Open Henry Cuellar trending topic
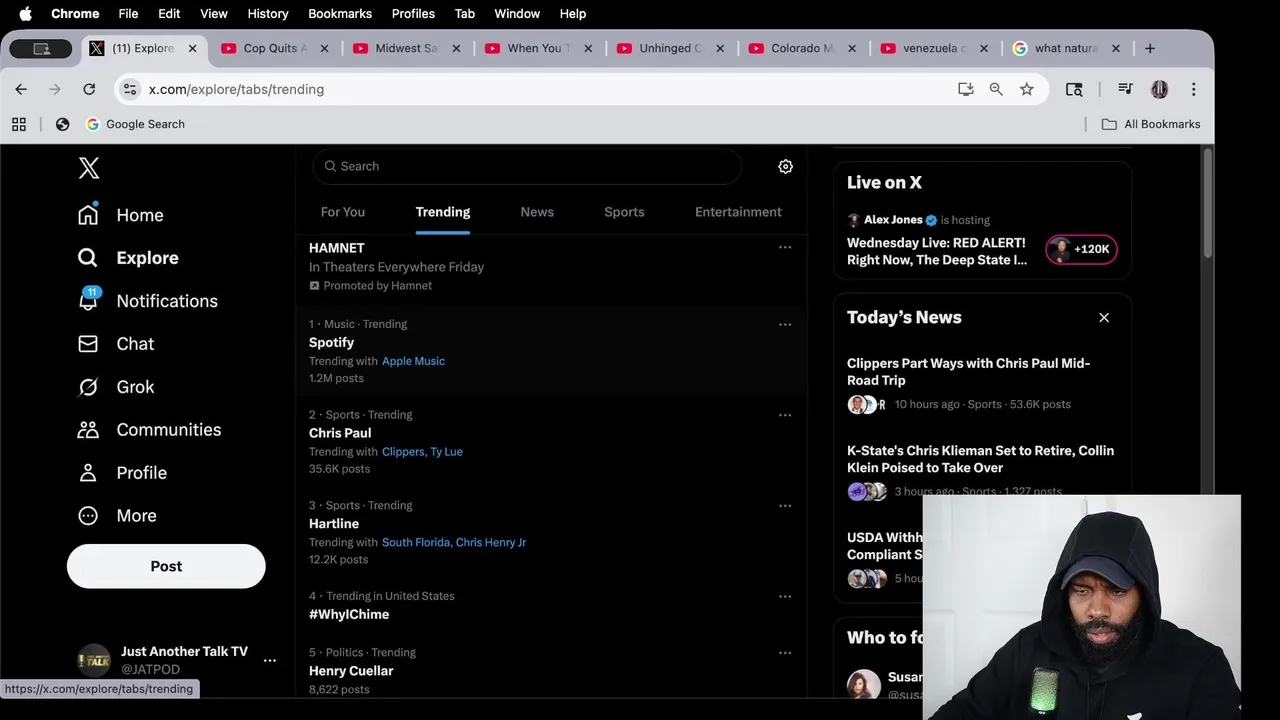The height and width of the screenshot is (720, 1280). [351, 671]
